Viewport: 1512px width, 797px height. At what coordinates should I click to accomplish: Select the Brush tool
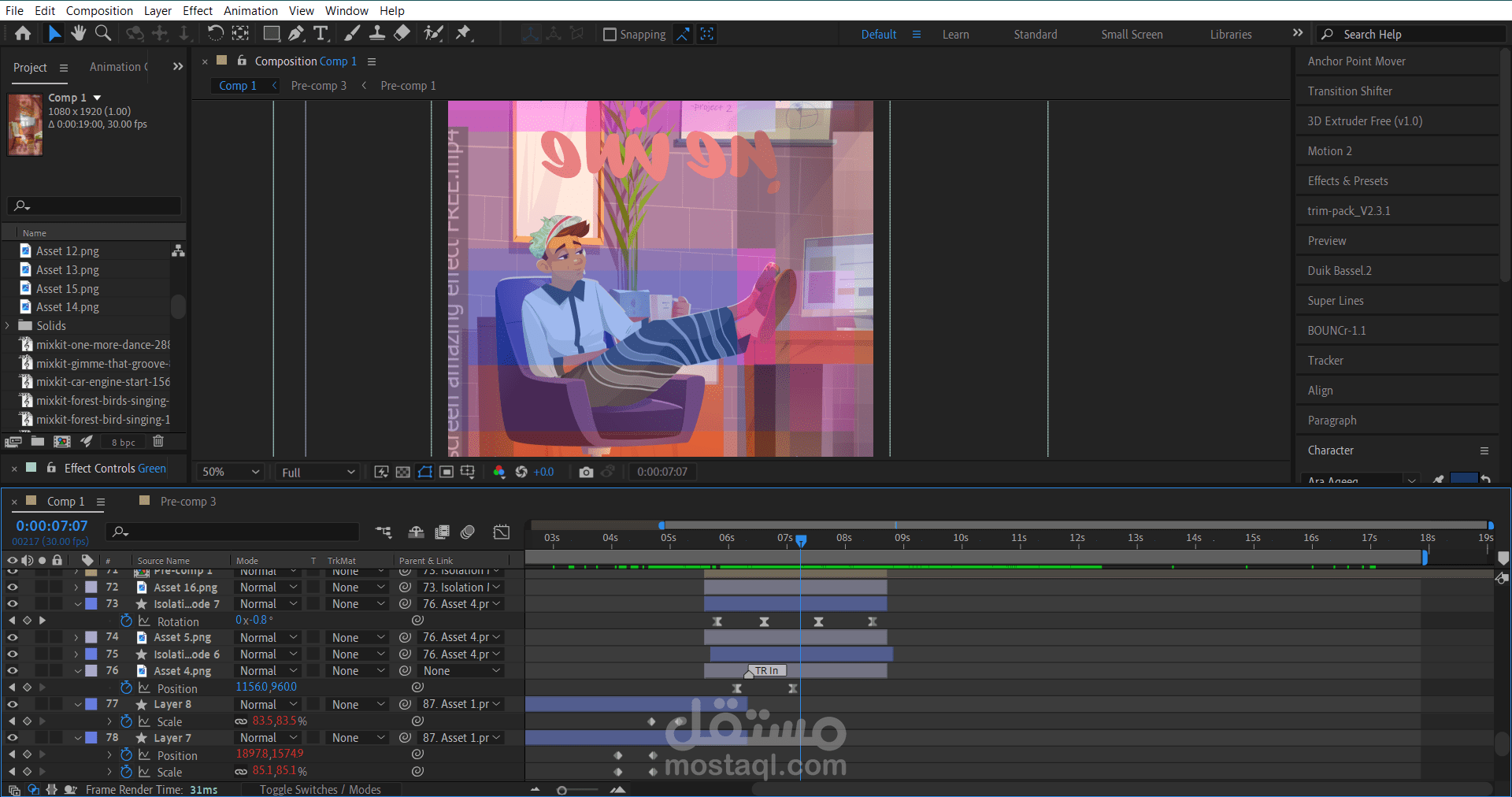click(x=352, y=33)
